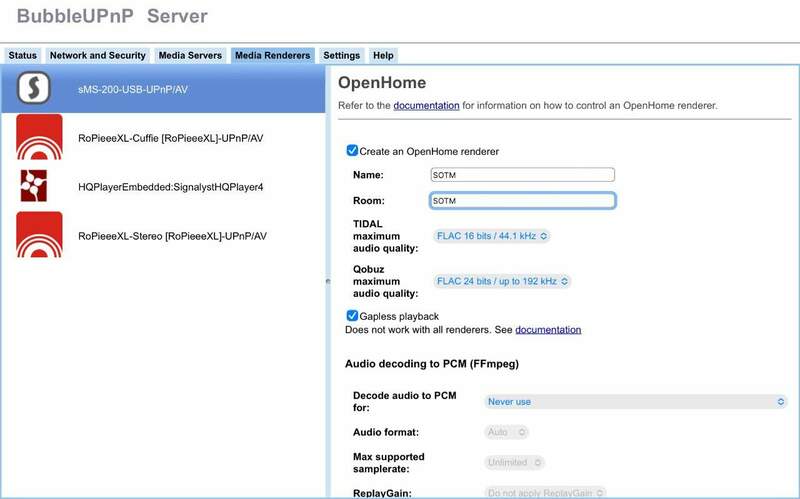The width and height of the screenshot is (800, 499).
Task: Click the RoPieeeXL-Stereo renderer icon
Action: 39,235
